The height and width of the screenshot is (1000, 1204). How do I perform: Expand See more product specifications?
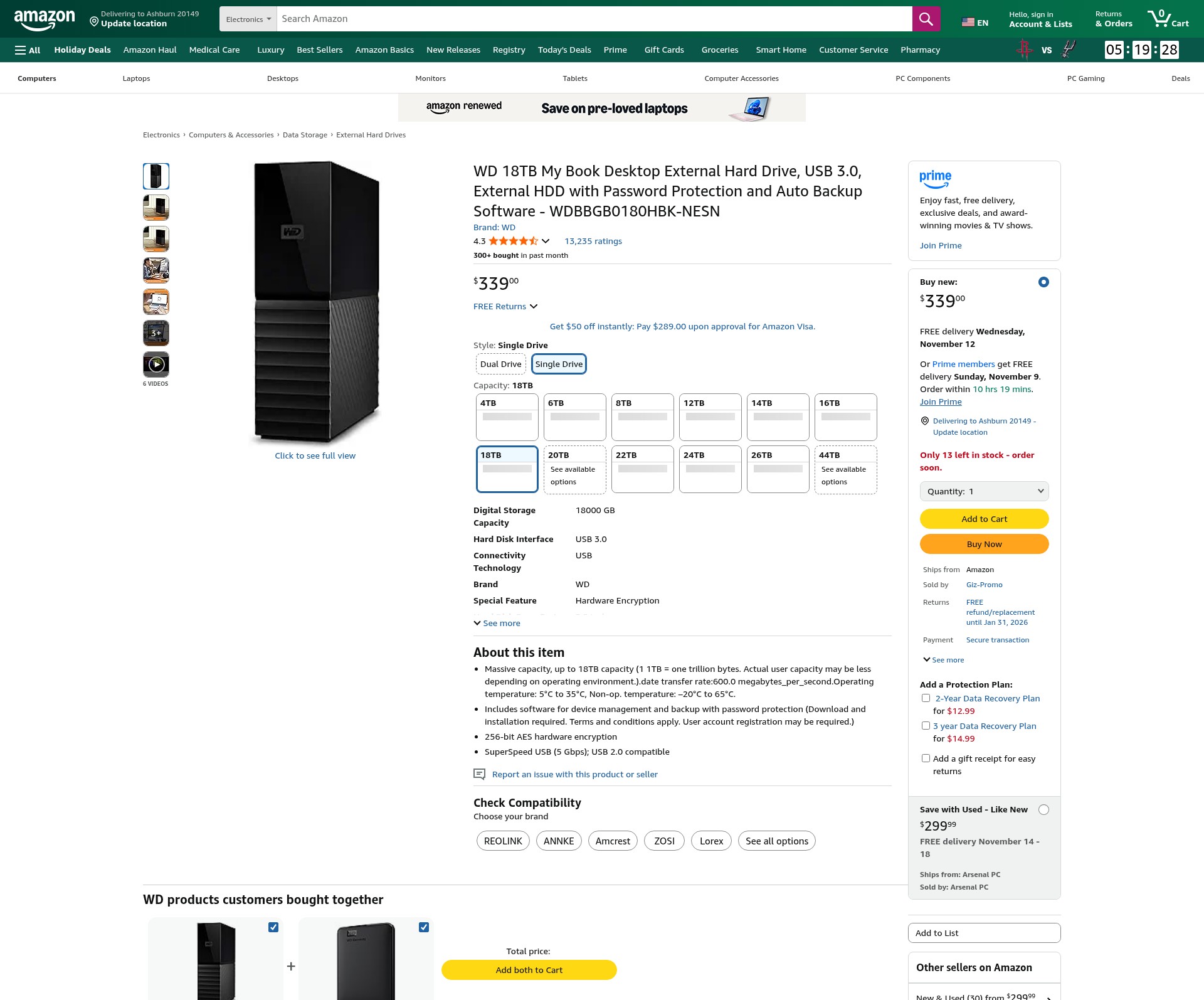(497, 624)
